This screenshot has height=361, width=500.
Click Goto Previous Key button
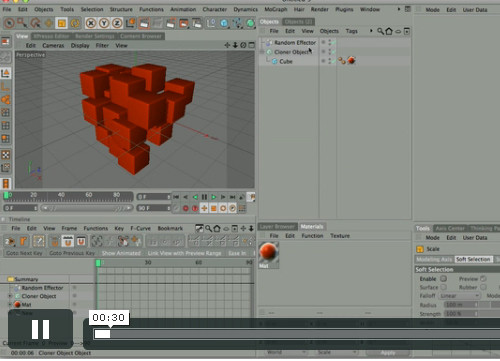coord(72,253)
